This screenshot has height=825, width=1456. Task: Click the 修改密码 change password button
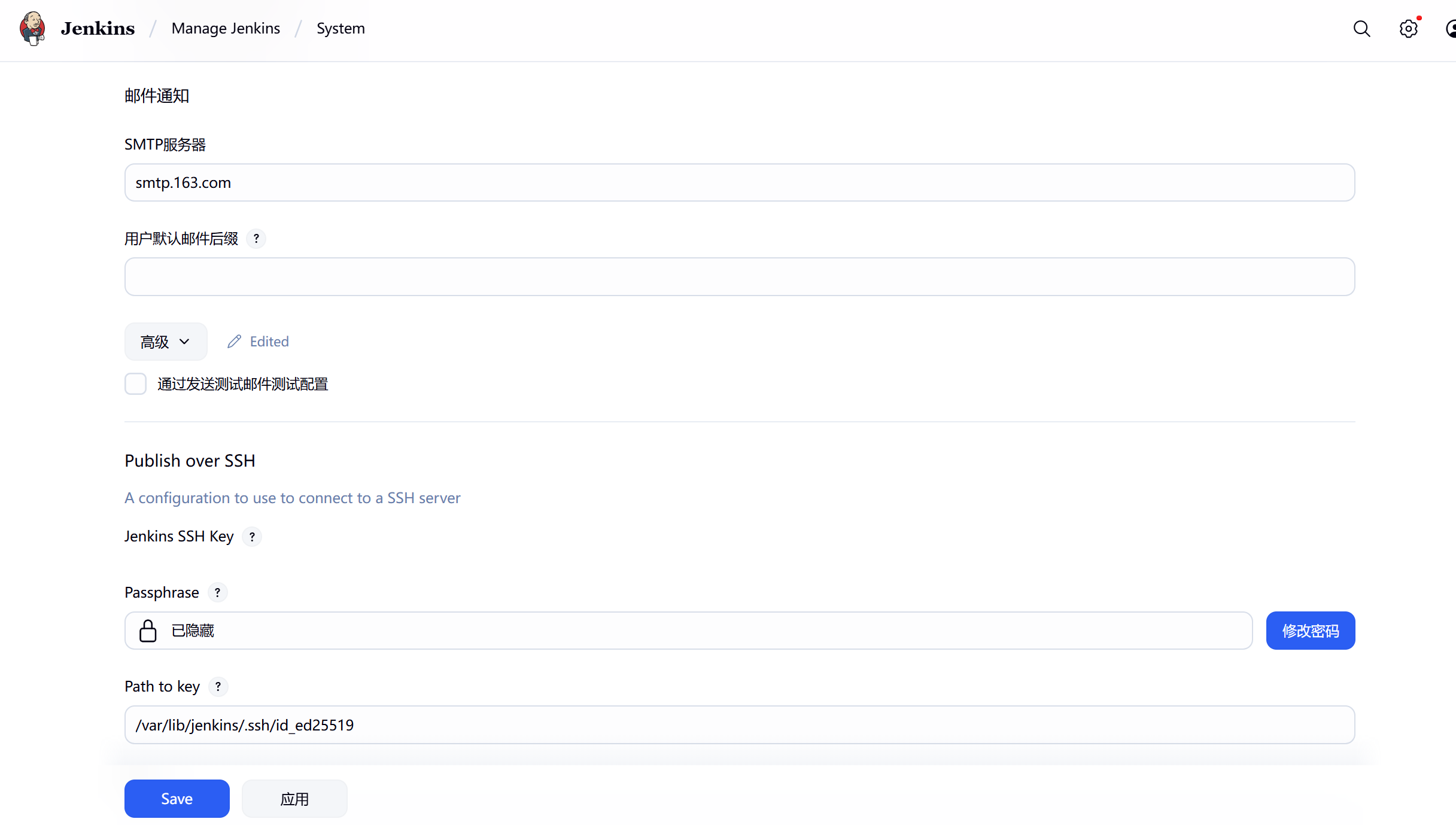coord(1310,631)
